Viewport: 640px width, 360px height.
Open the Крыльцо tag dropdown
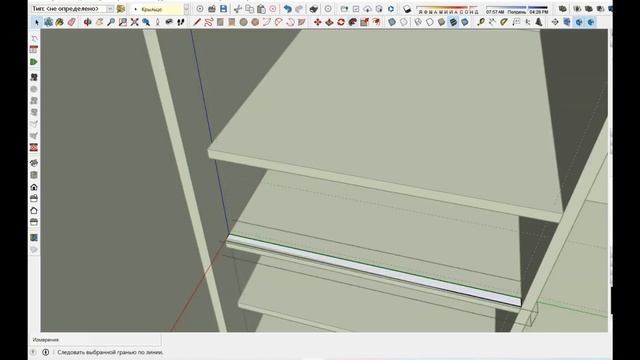click(x=159, y=9)
